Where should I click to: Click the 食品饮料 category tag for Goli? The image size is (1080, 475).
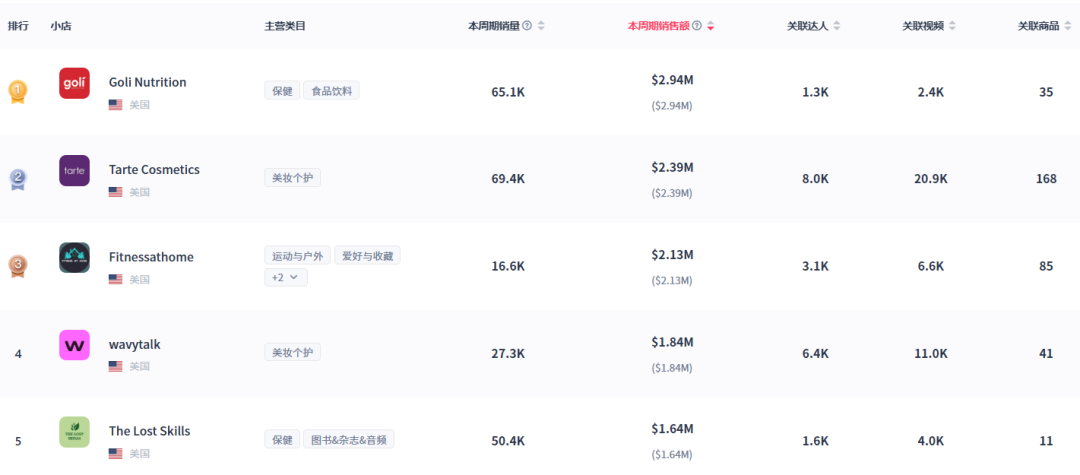pos(331,91)
